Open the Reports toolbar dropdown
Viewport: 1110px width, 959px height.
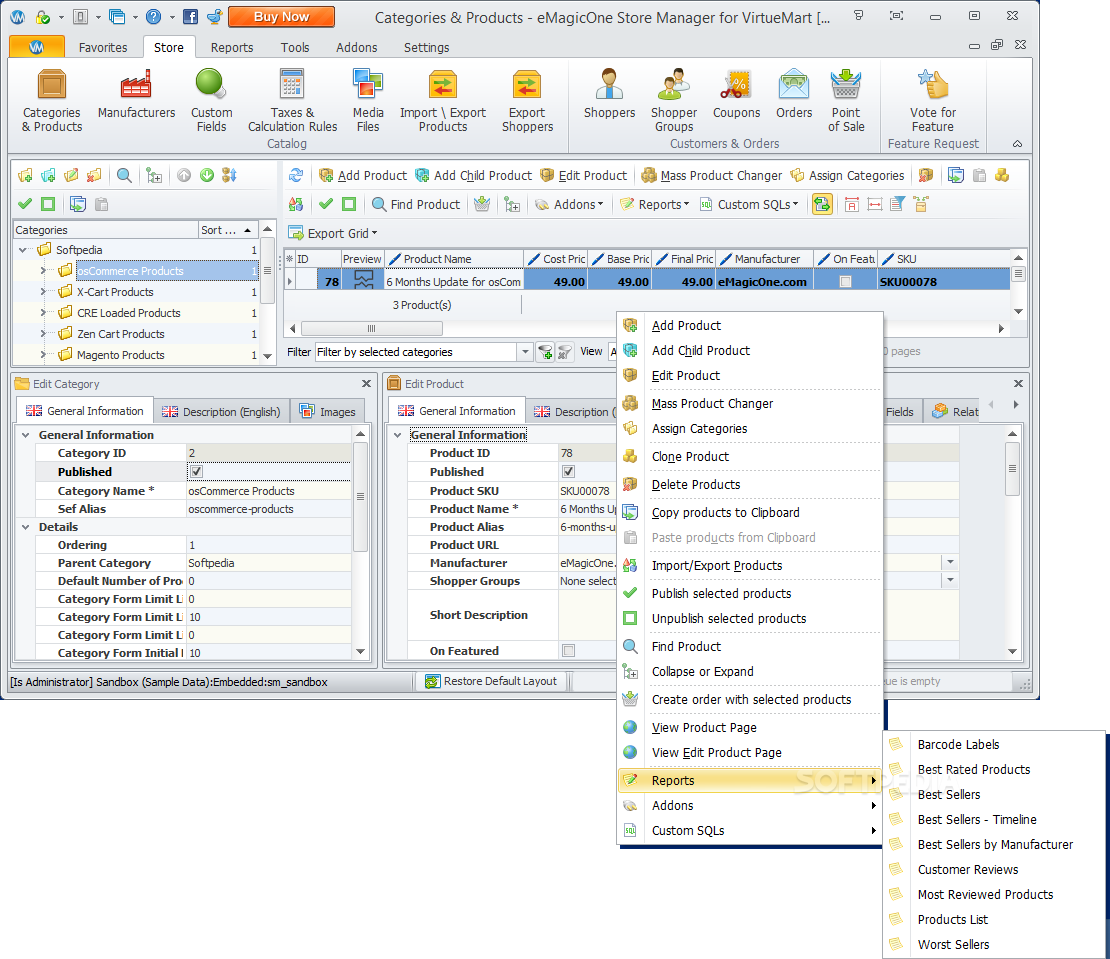[x=654, y=205]
